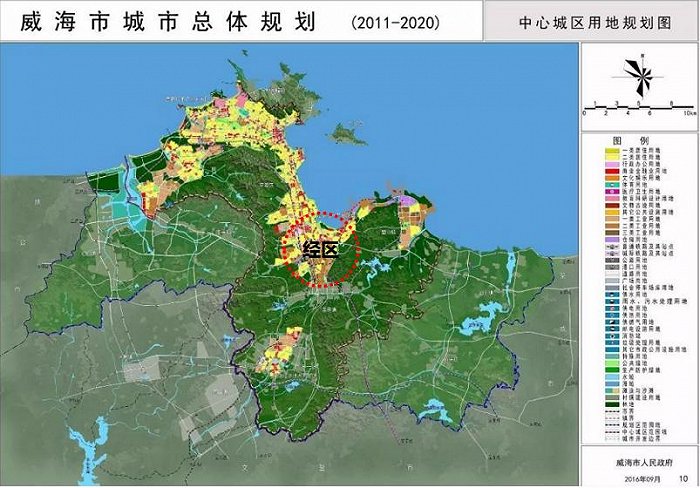The image size is (700, 488).
Task: Click the 二类工业用地 legend swatch
Action: (x=612, y=226)
